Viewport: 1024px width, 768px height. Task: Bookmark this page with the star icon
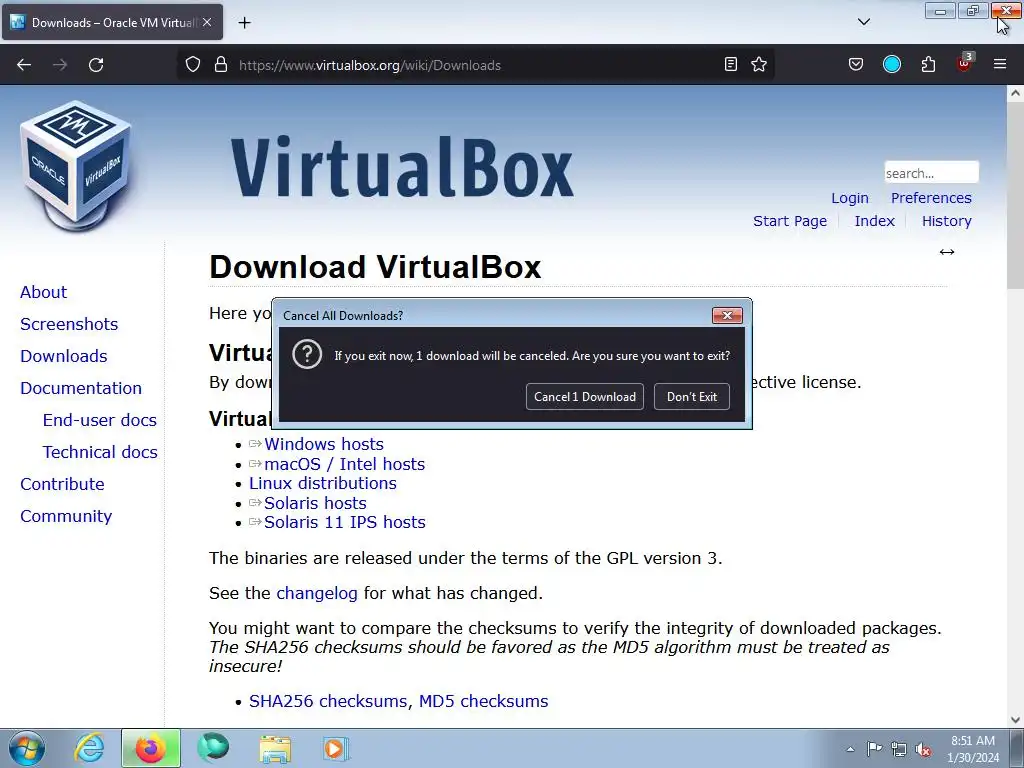point(759,64)
